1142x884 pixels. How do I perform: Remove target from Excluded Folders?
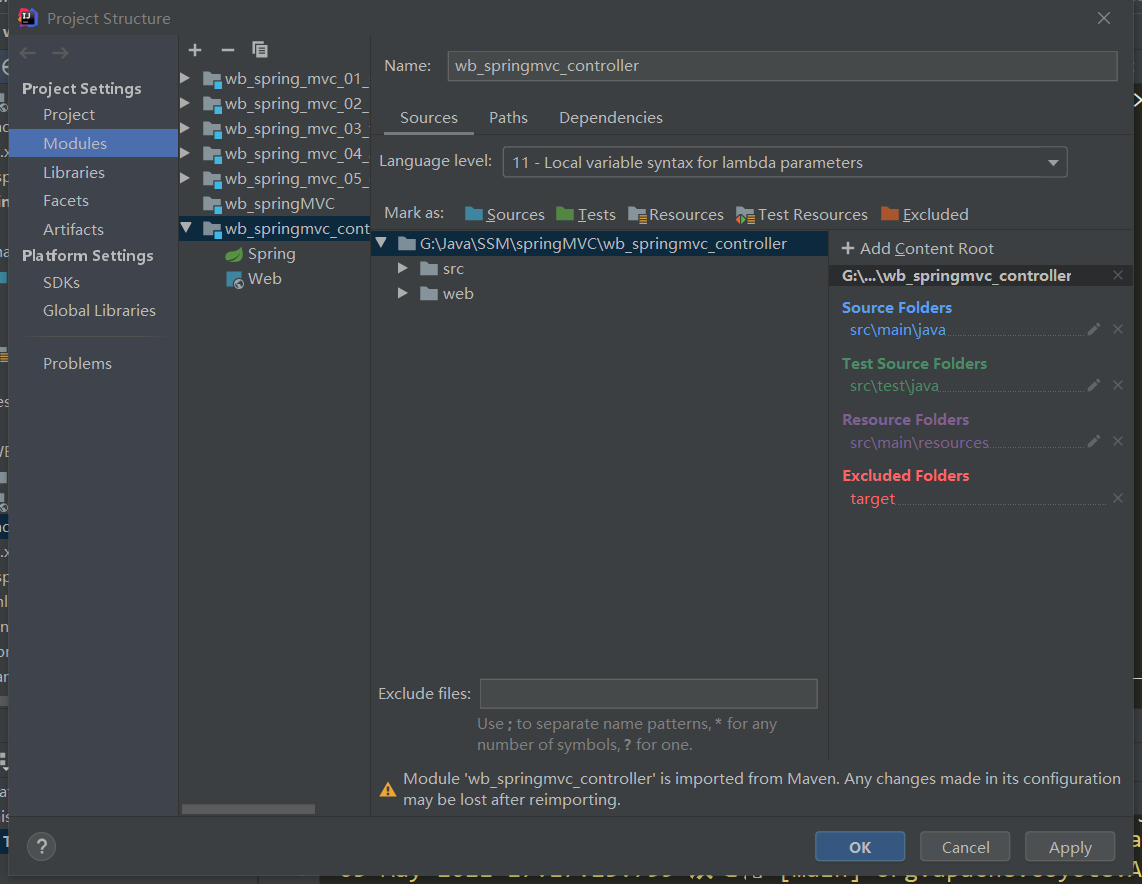pyautogui.click(x=1118, y=498)
